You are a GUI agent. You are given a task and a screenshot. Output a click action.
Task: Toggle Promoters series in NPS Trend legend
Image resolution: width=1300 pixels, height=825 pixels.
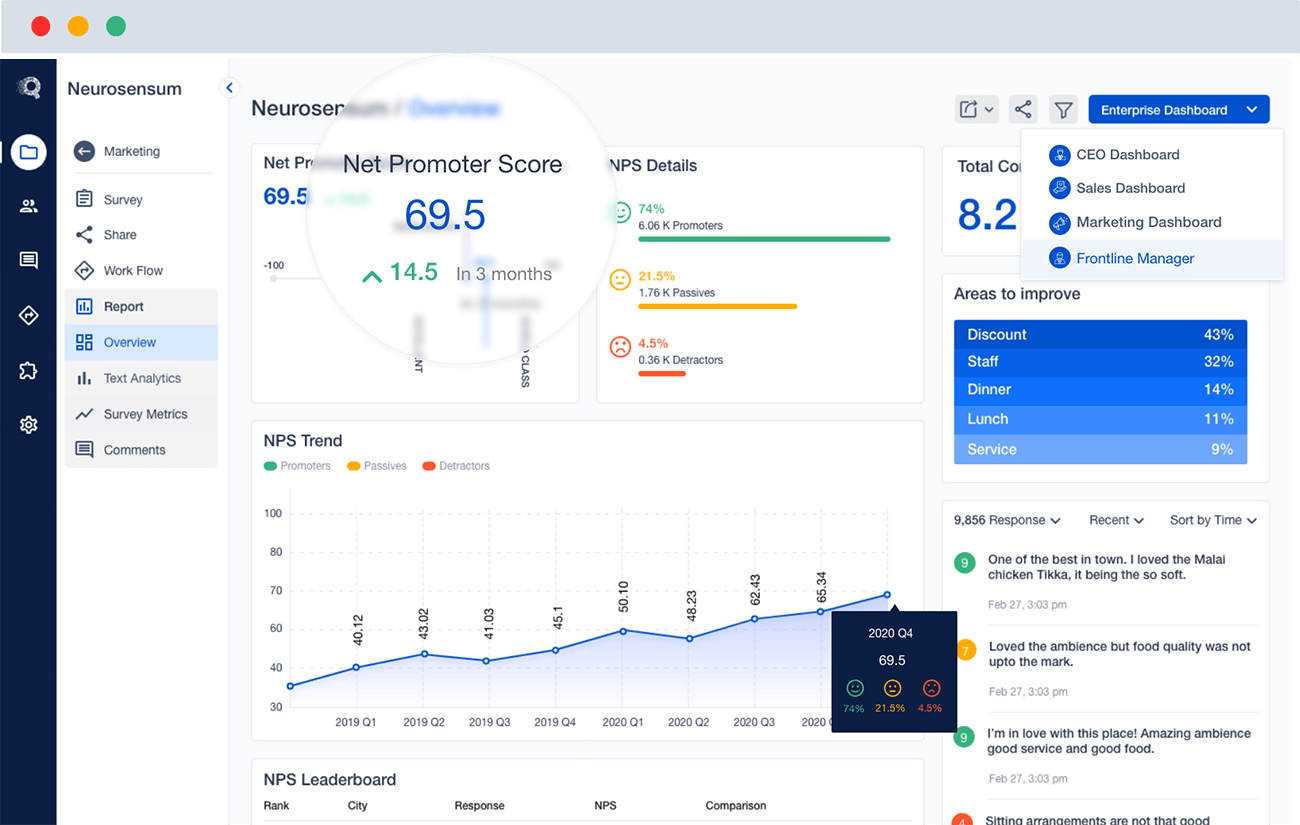pos(297,466)
